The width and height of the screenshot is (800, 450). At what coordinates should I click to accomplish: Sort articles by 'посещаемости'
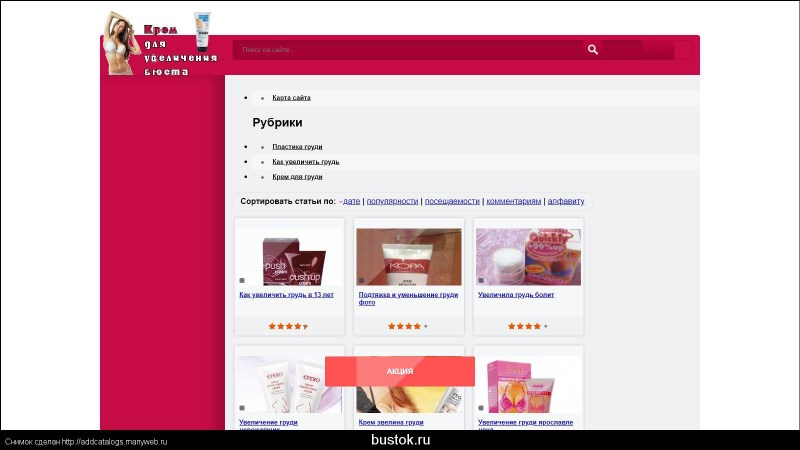click(452, 201)
